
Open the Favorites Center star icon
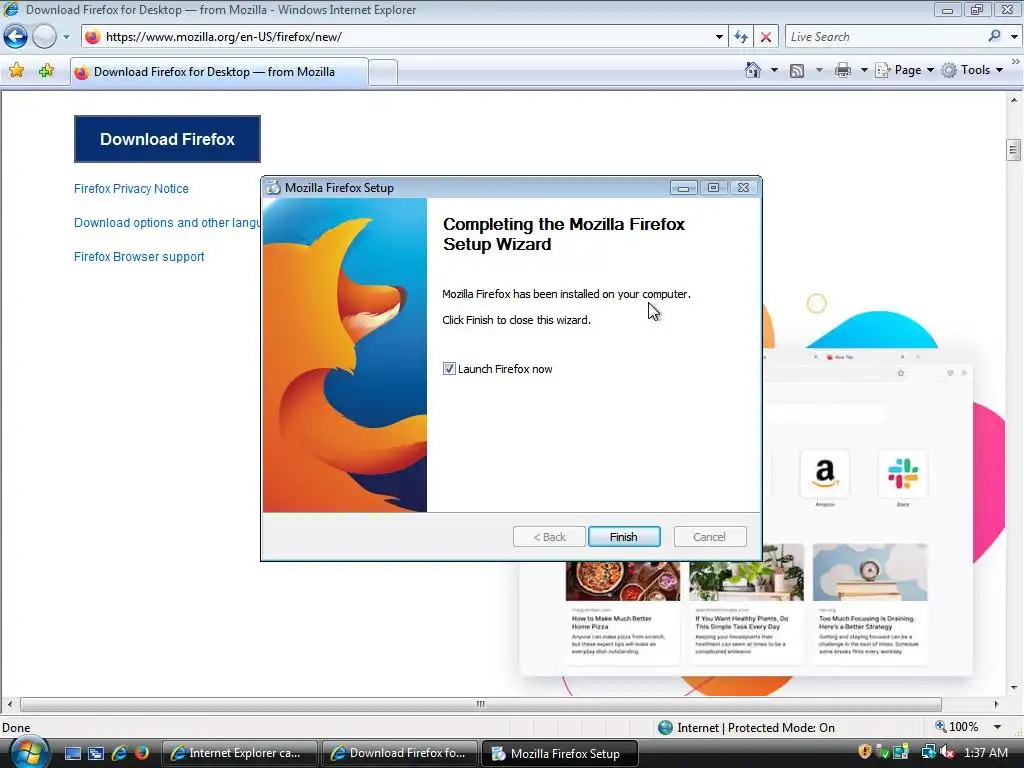point(16,70)
